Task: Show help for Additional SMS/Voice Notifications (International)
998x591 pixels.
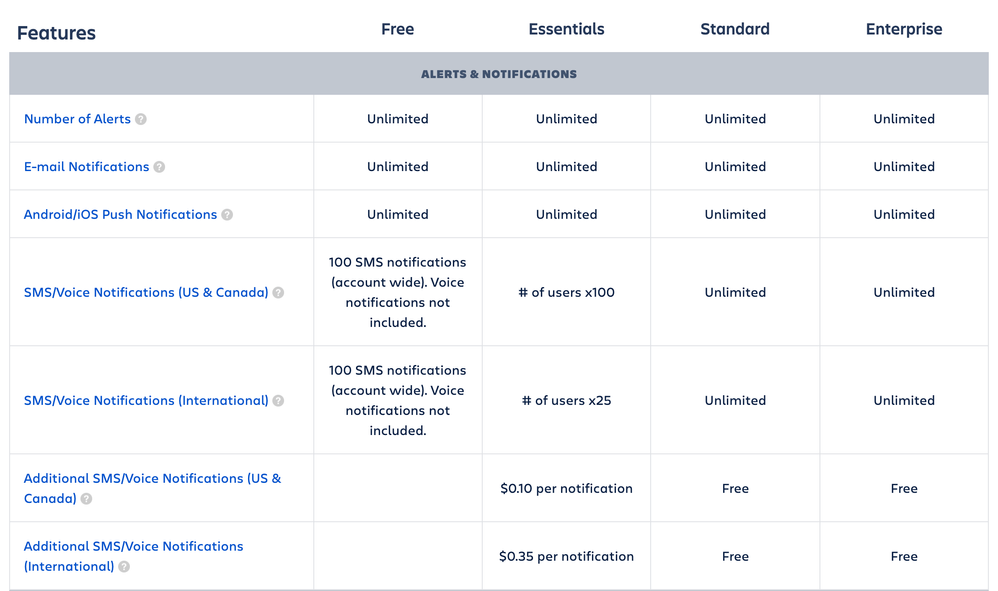Action: point(123,567)
